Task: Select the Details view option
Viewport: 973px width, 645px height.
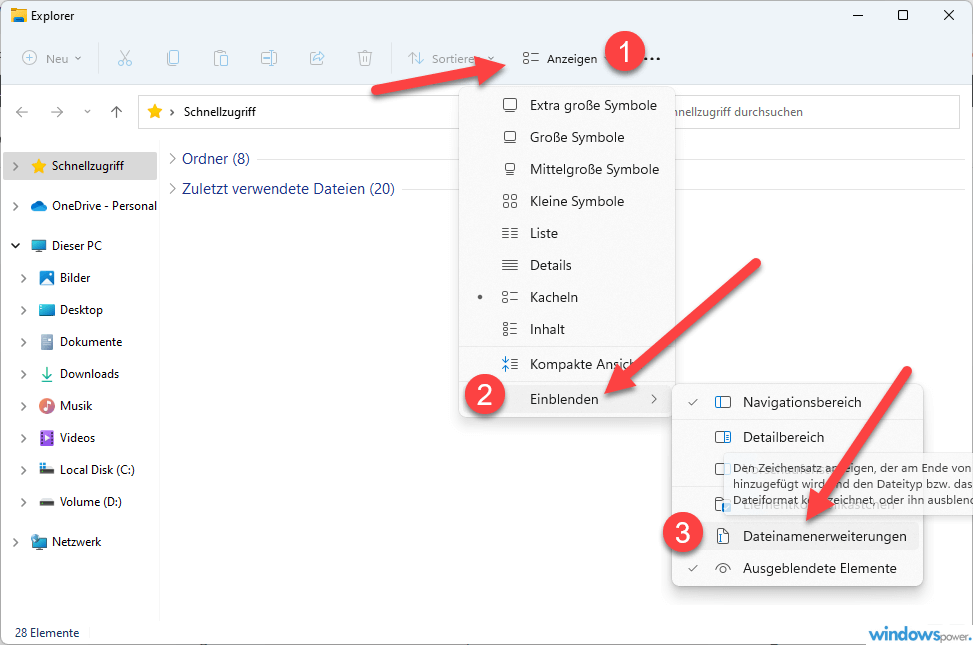Action: (x=567, y=265)
